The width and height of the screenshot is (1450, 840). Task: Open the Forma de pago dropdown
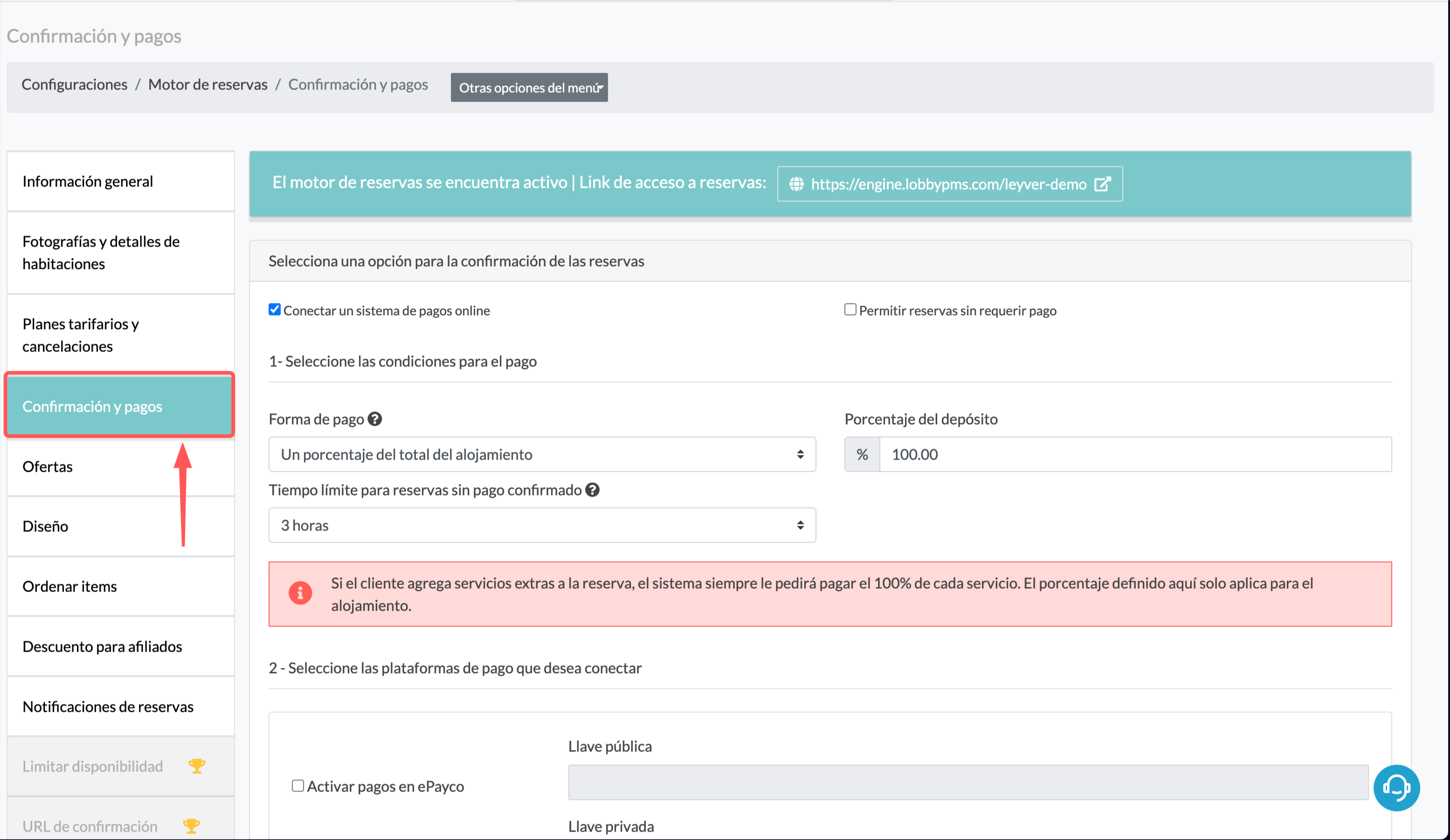point(542,454)
